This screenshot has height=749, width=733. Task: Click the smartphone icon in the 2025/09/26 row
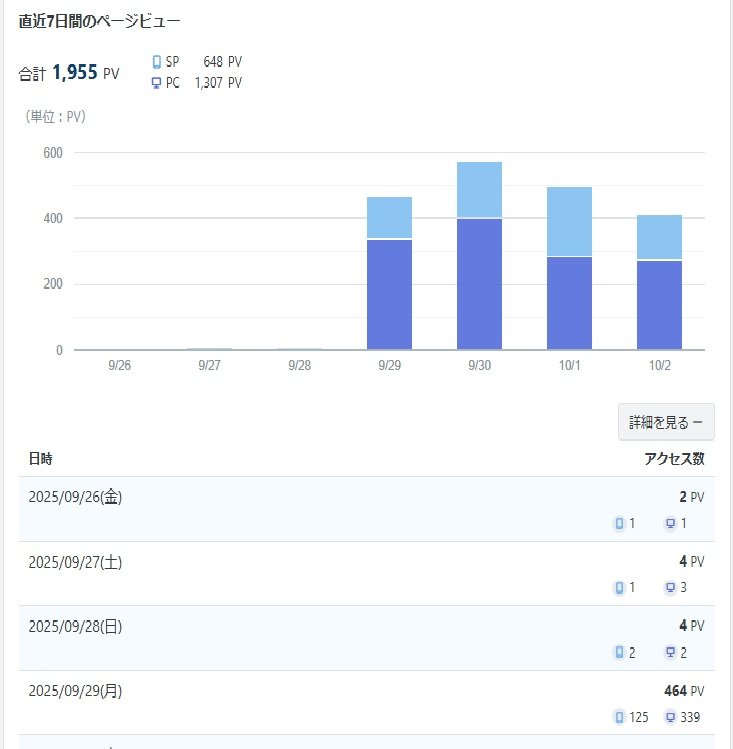619,523
